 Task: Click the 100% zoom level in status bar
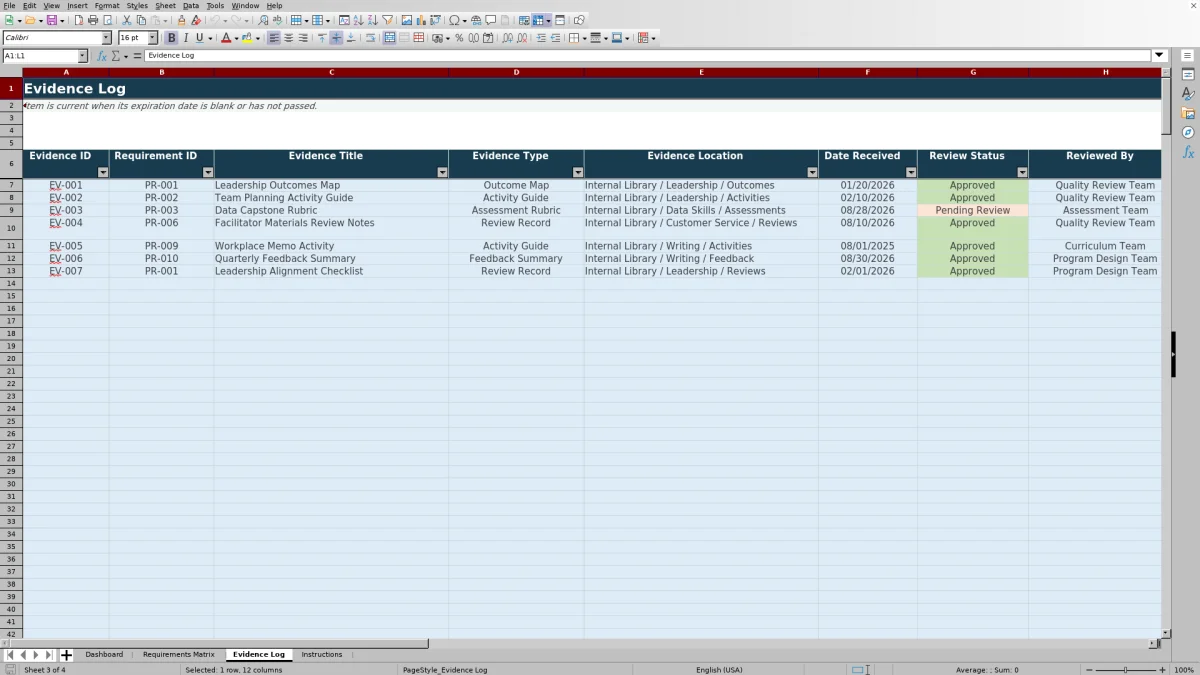click(1184, 670)
